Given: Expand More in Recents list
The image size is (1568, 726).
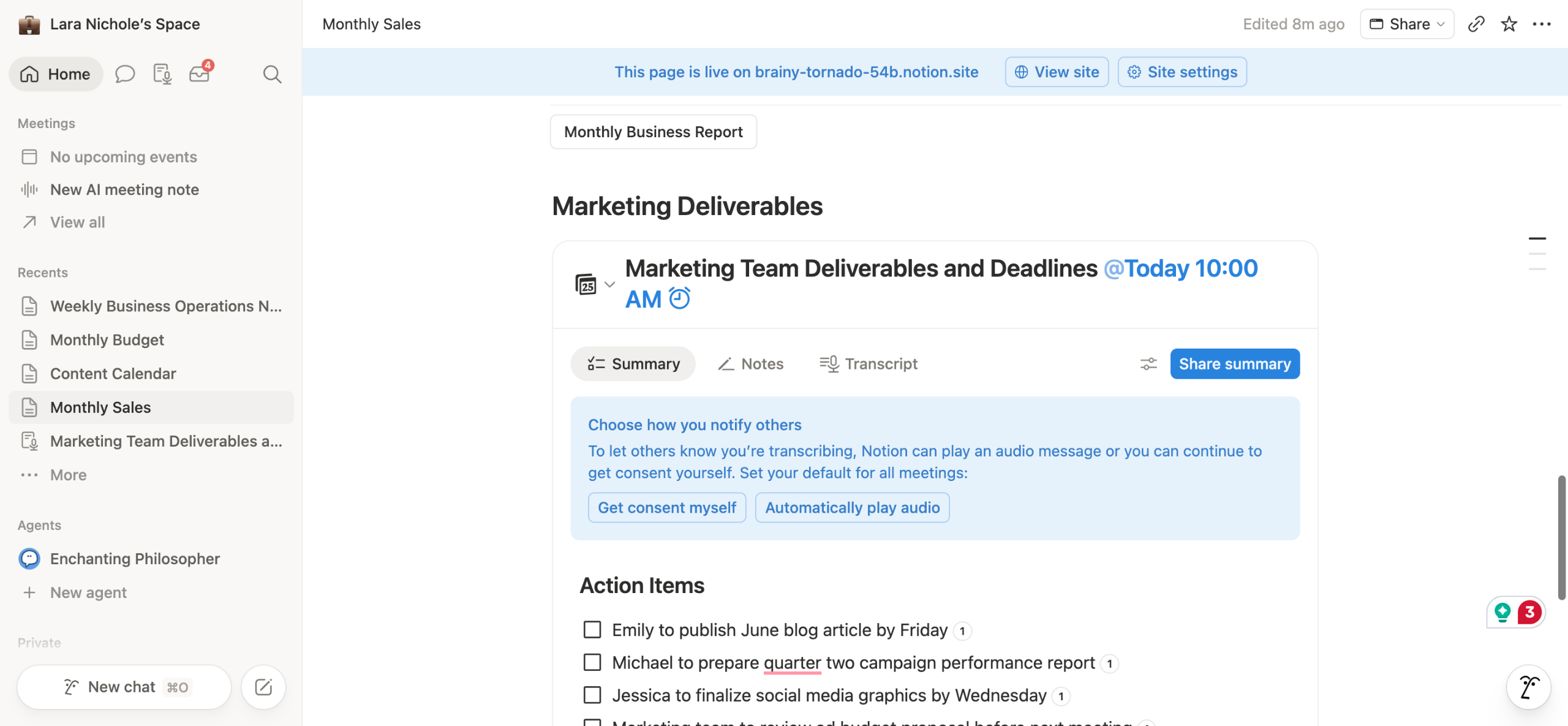Looking at the screenshot, I should click(x=151, y=475).
